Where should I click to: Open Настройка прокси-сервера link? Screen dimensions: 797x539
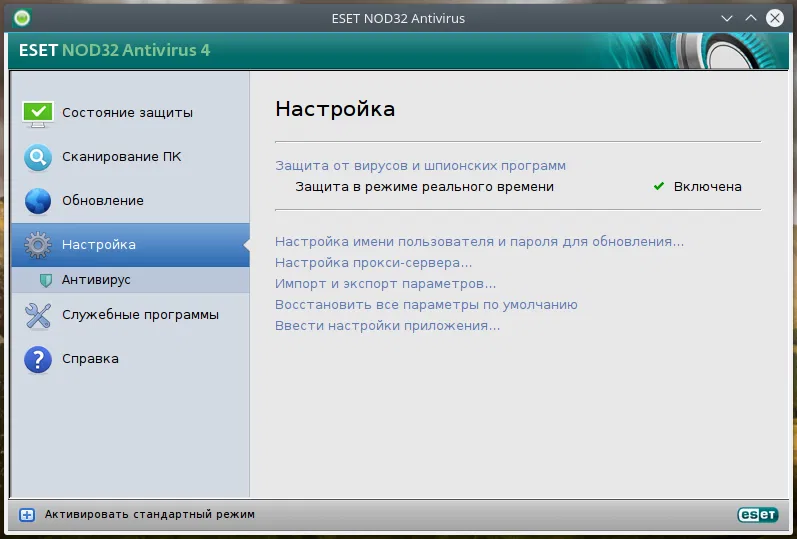[374, 263]
